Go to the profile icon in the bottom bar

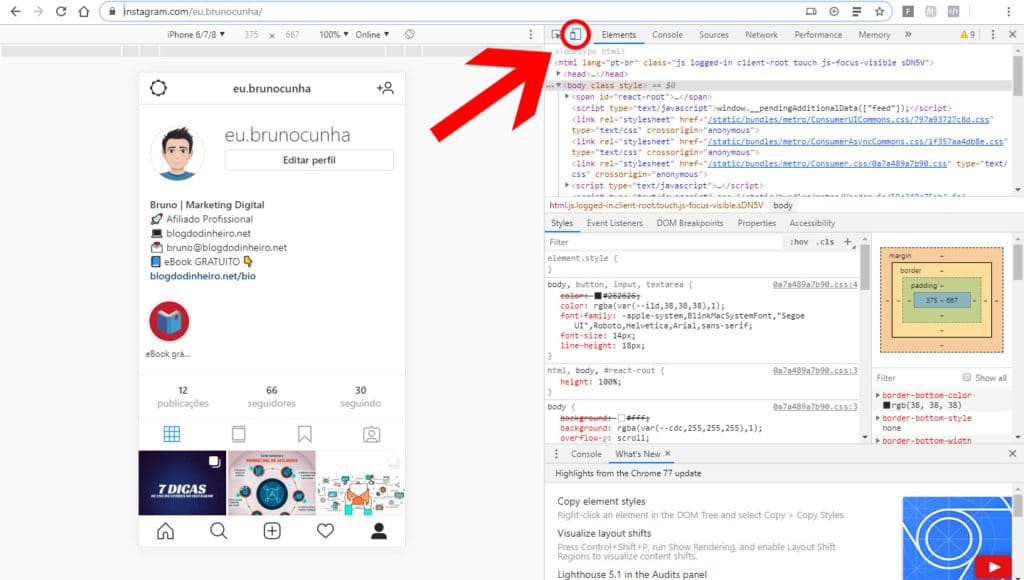(x=379, y=531)
